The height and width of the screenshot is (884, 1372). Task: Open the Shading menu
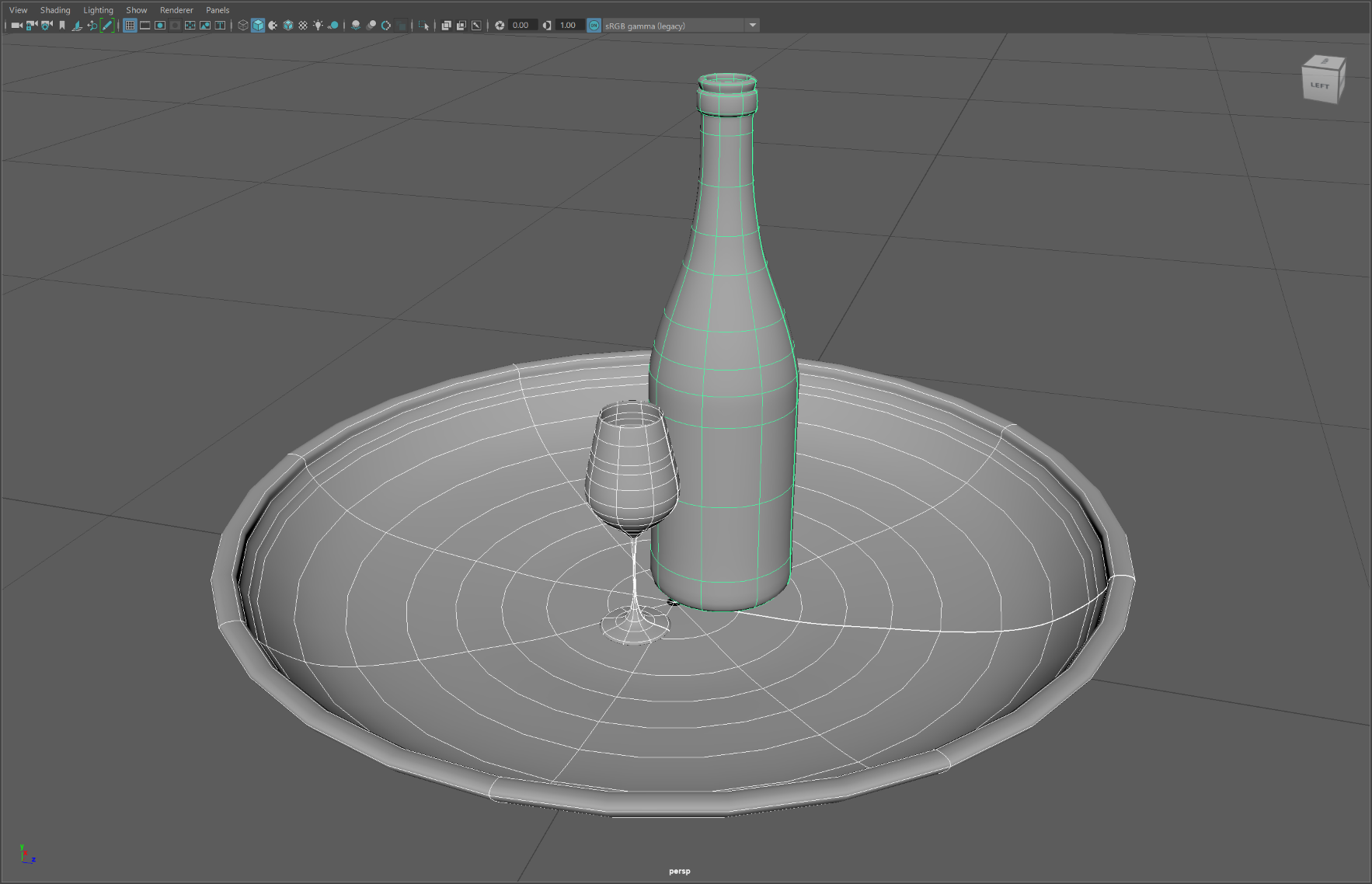(55, 10)
